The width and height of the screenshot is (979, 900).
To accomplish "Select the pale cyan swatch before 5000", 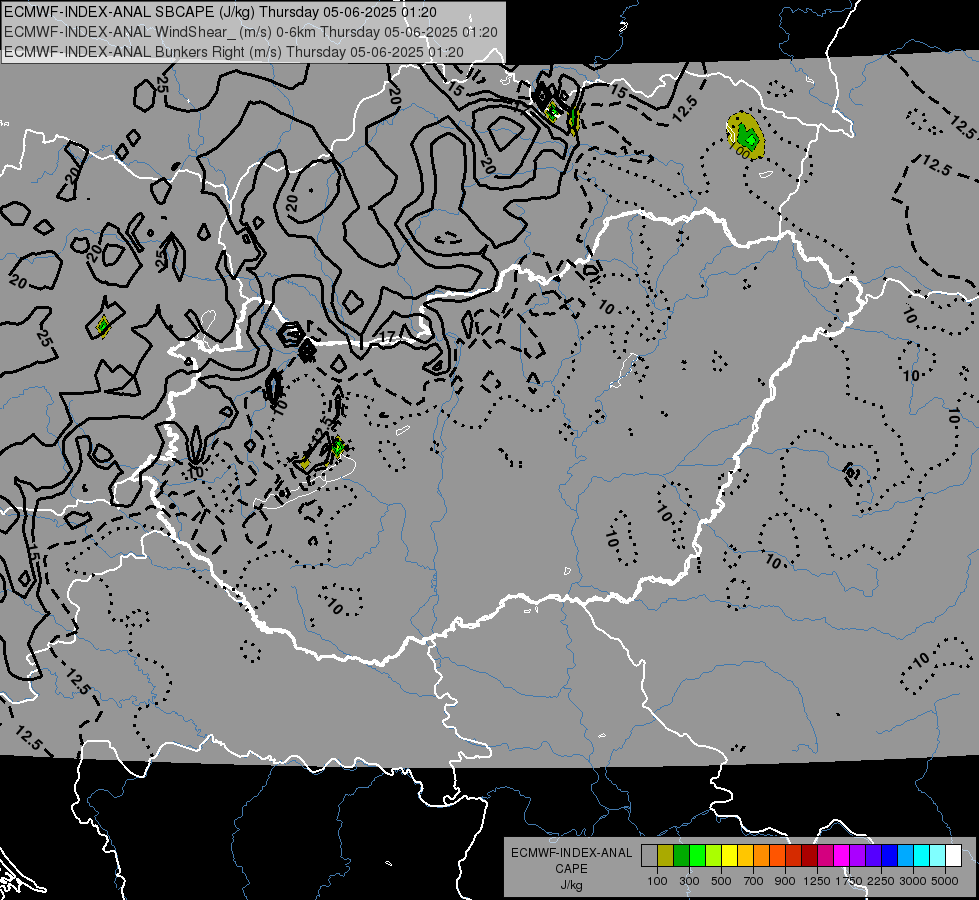I will tap(938, 855).
